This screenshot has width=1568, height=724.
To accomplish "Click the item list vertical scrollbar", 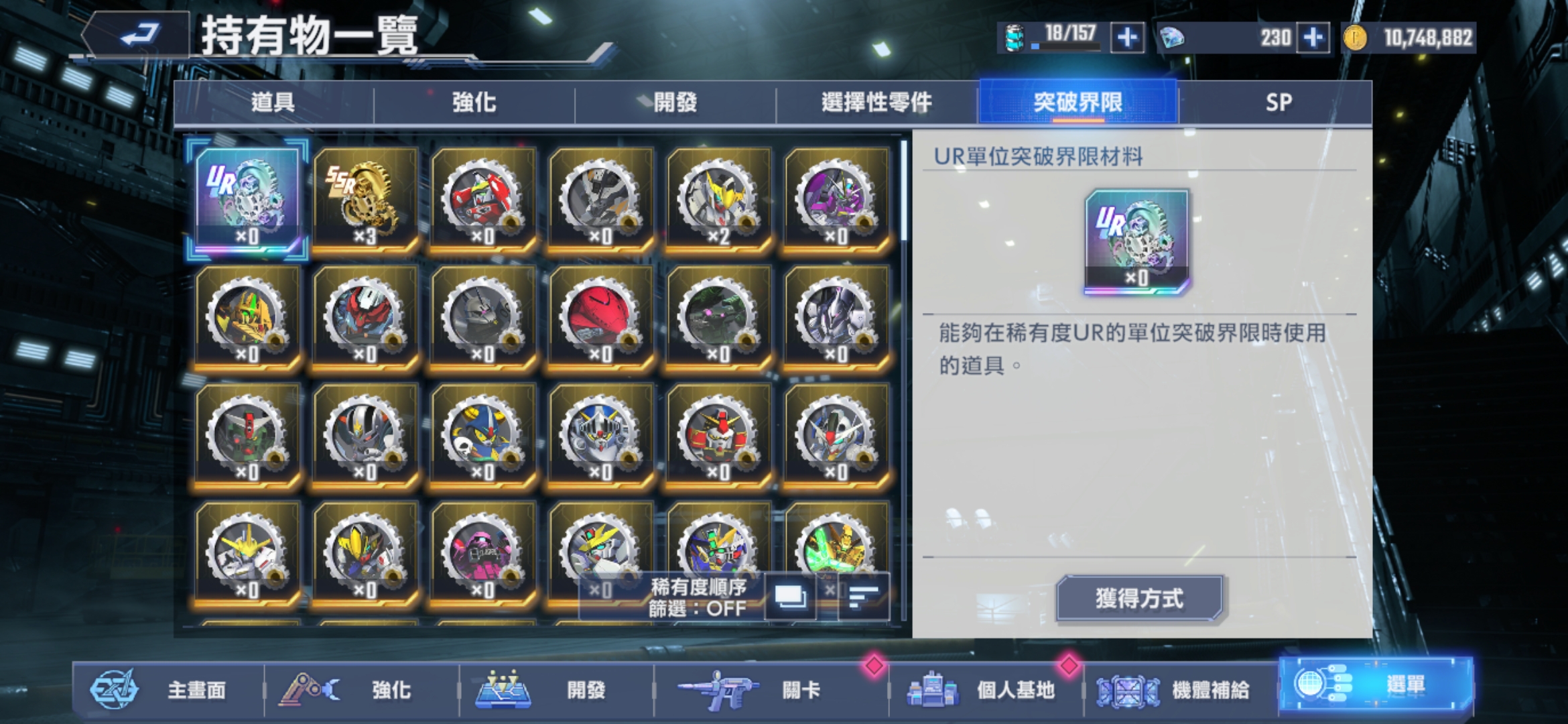I will pos(904,380).
